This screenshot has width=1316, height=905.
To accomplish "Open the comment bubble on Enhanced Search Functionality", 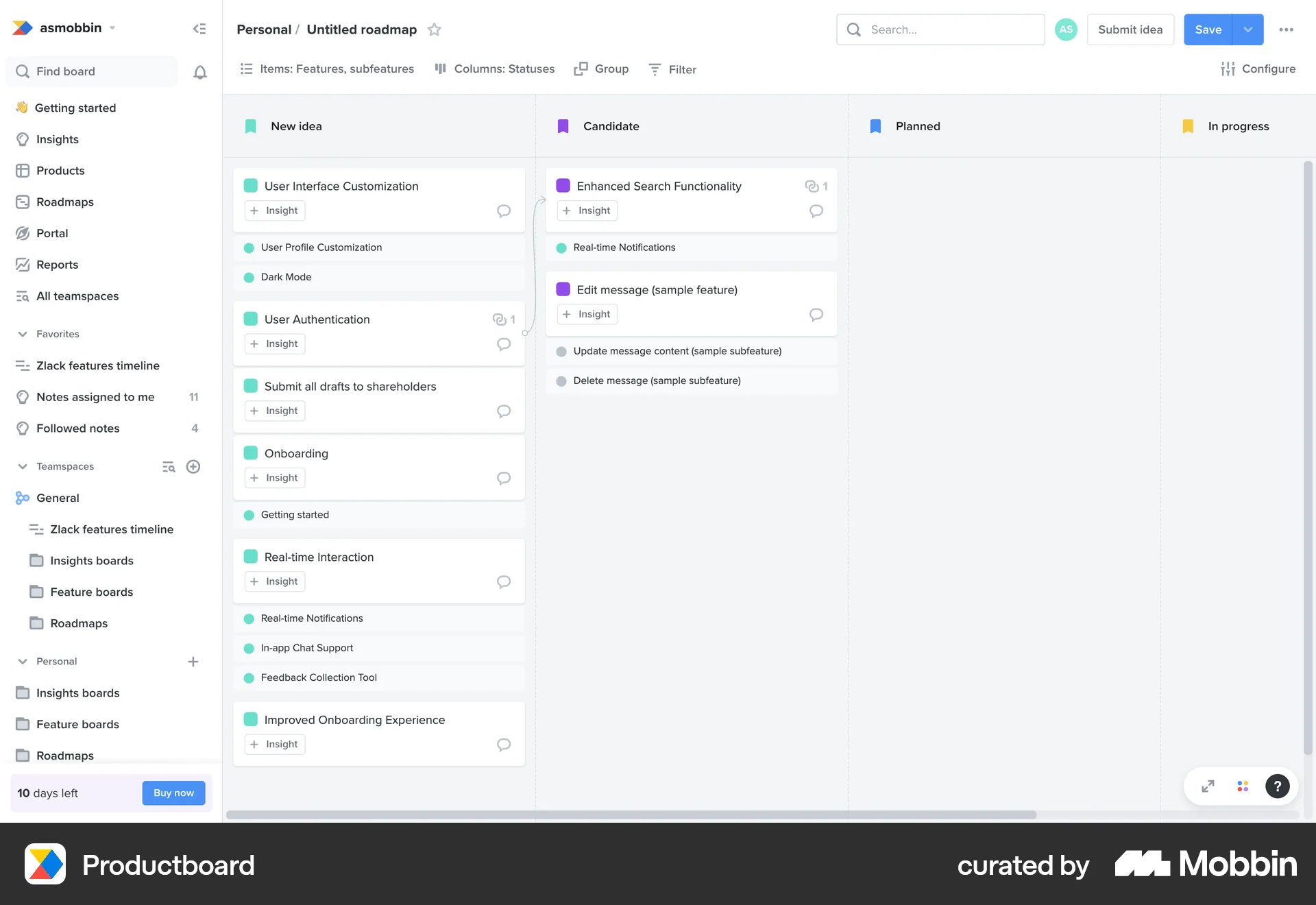I will click(x=816, y=211).
